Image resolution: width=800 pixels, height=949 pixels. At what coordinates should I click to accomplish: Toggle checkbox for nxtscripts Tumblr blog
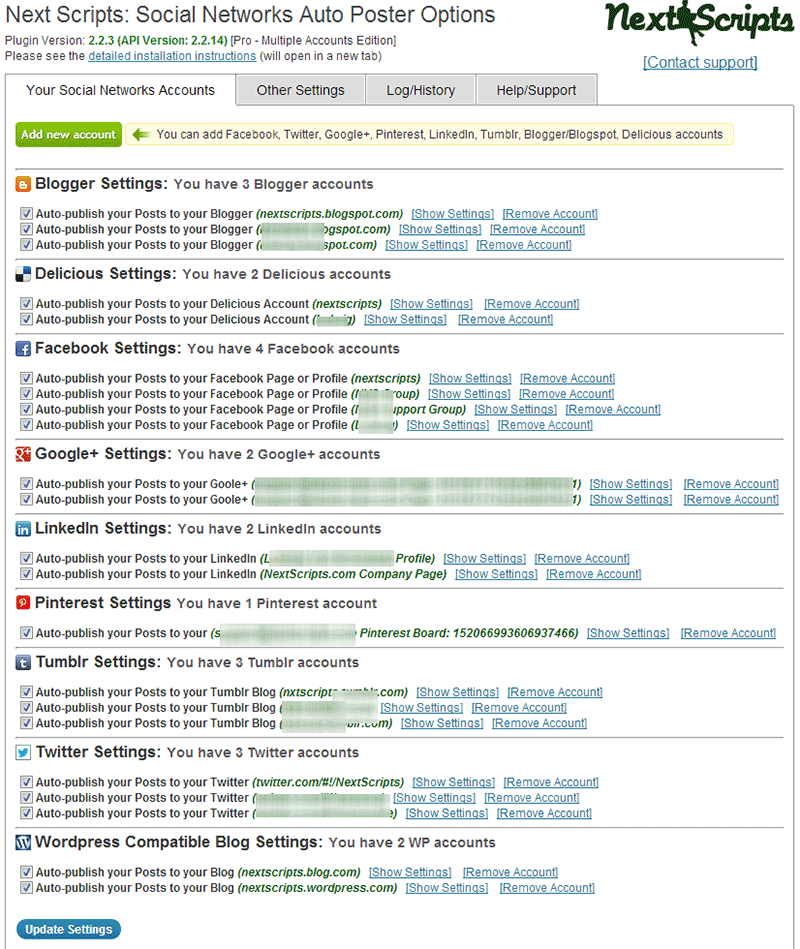pyautogui.click(x=26, y=691)
